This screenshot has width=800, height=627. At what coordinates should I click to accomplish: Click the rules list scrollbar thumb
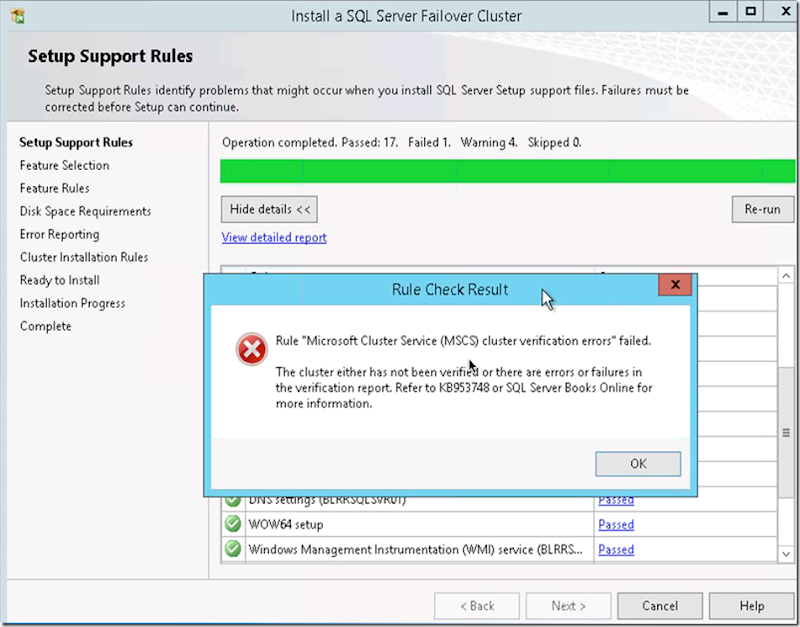(786, 433)
